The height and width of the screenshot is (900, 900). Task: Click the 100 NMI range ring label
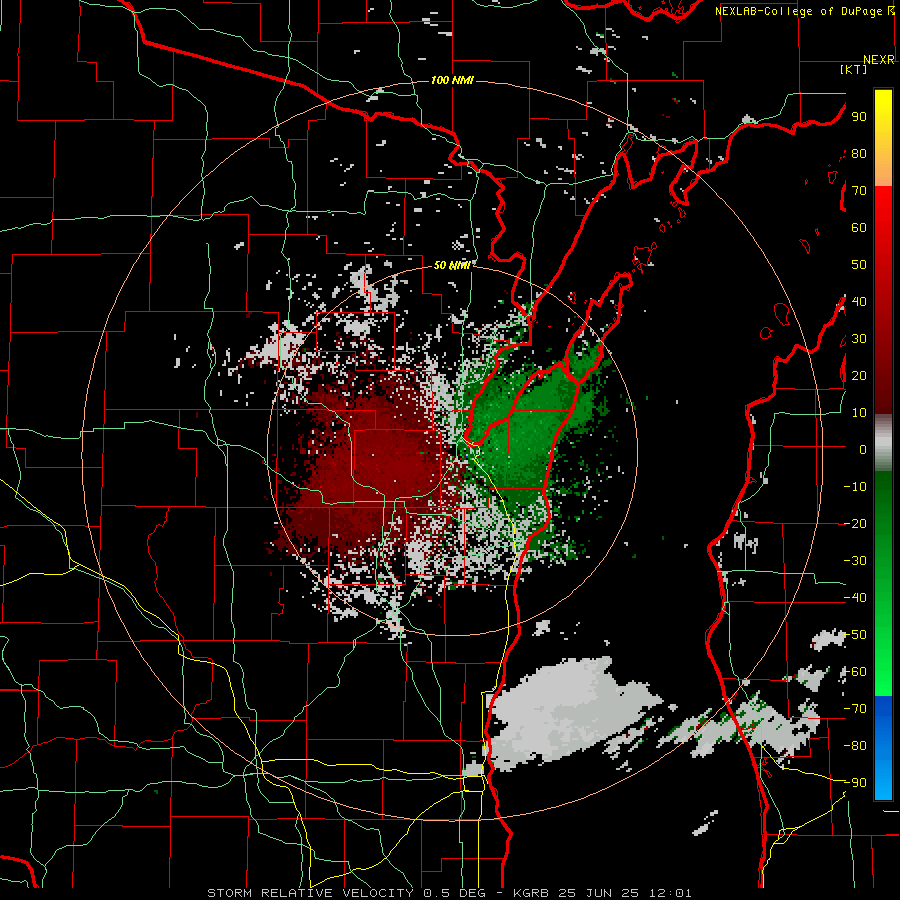point(452,80)
